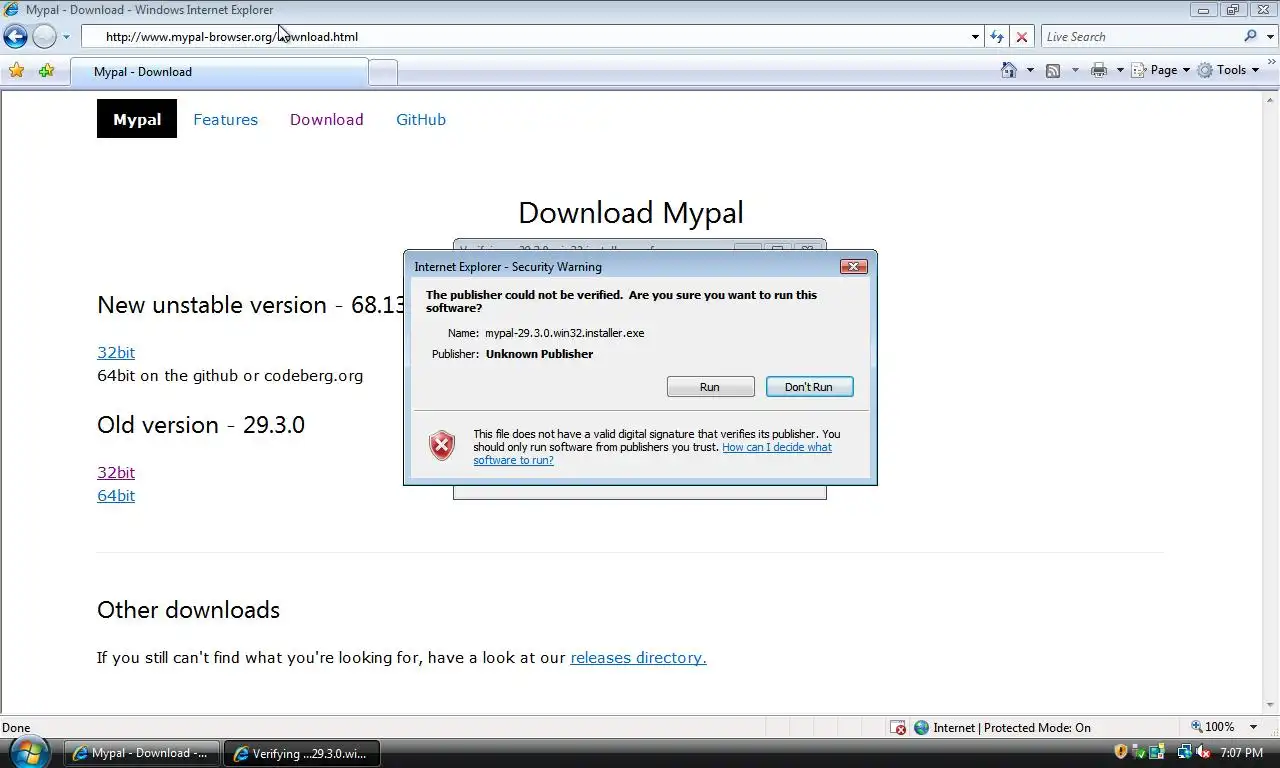Viewport: 1280px width, 768px height.
Task: Open the Features page link
Action: 225,119
